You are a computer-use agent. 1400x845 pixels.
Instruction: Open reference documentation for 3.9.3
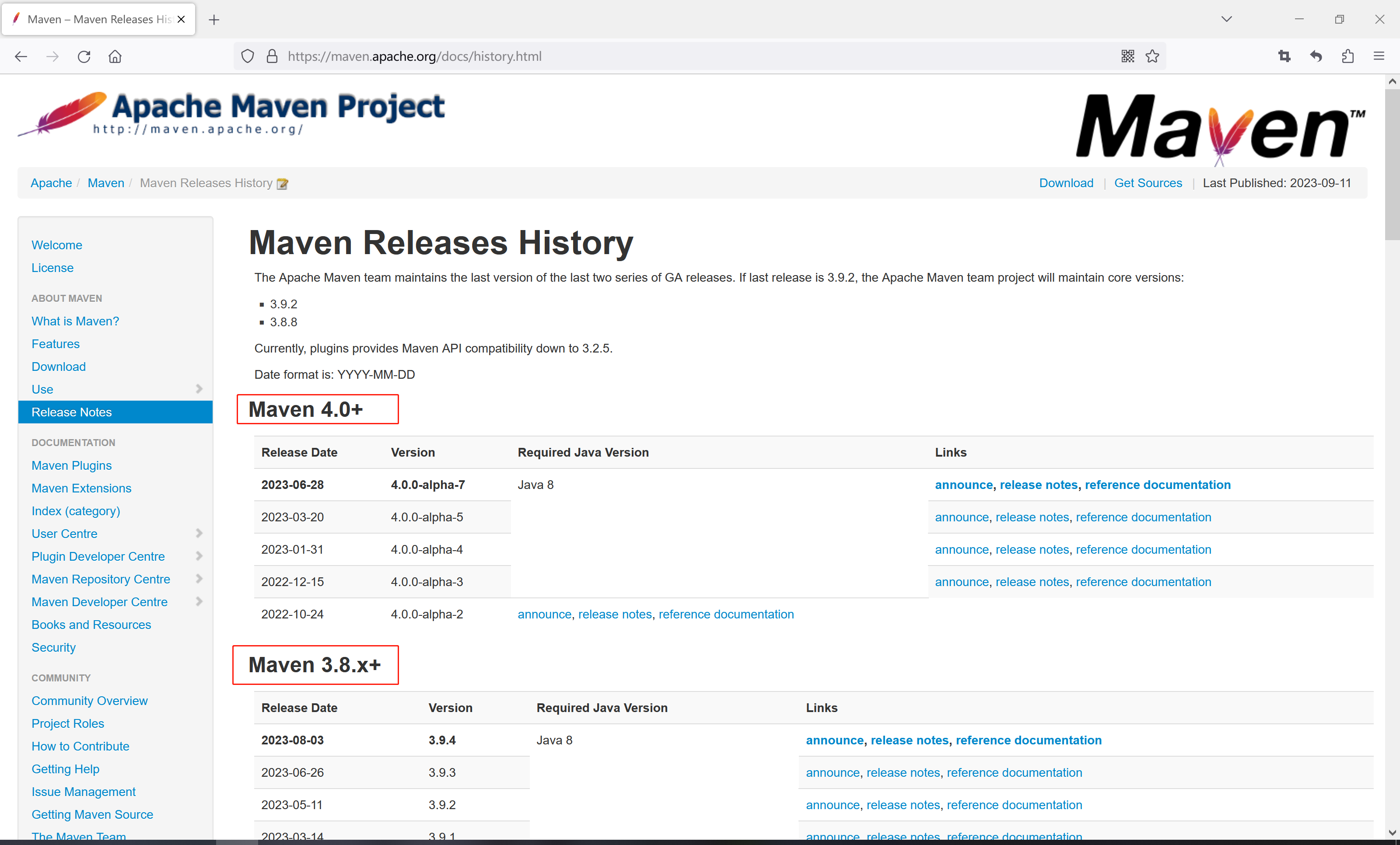[x=1014, y=772]
